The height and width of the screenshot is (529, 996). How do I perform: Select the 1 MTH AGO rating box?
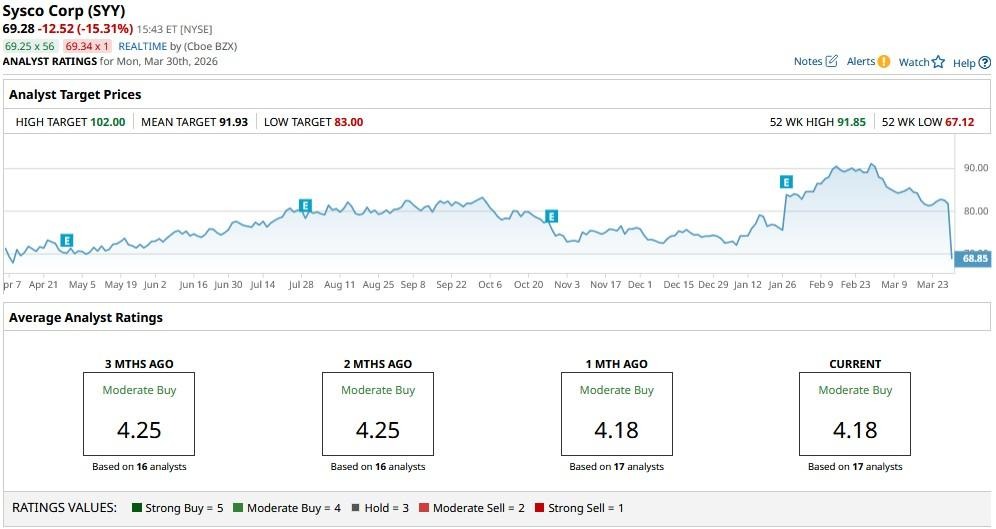click(617, 414)
